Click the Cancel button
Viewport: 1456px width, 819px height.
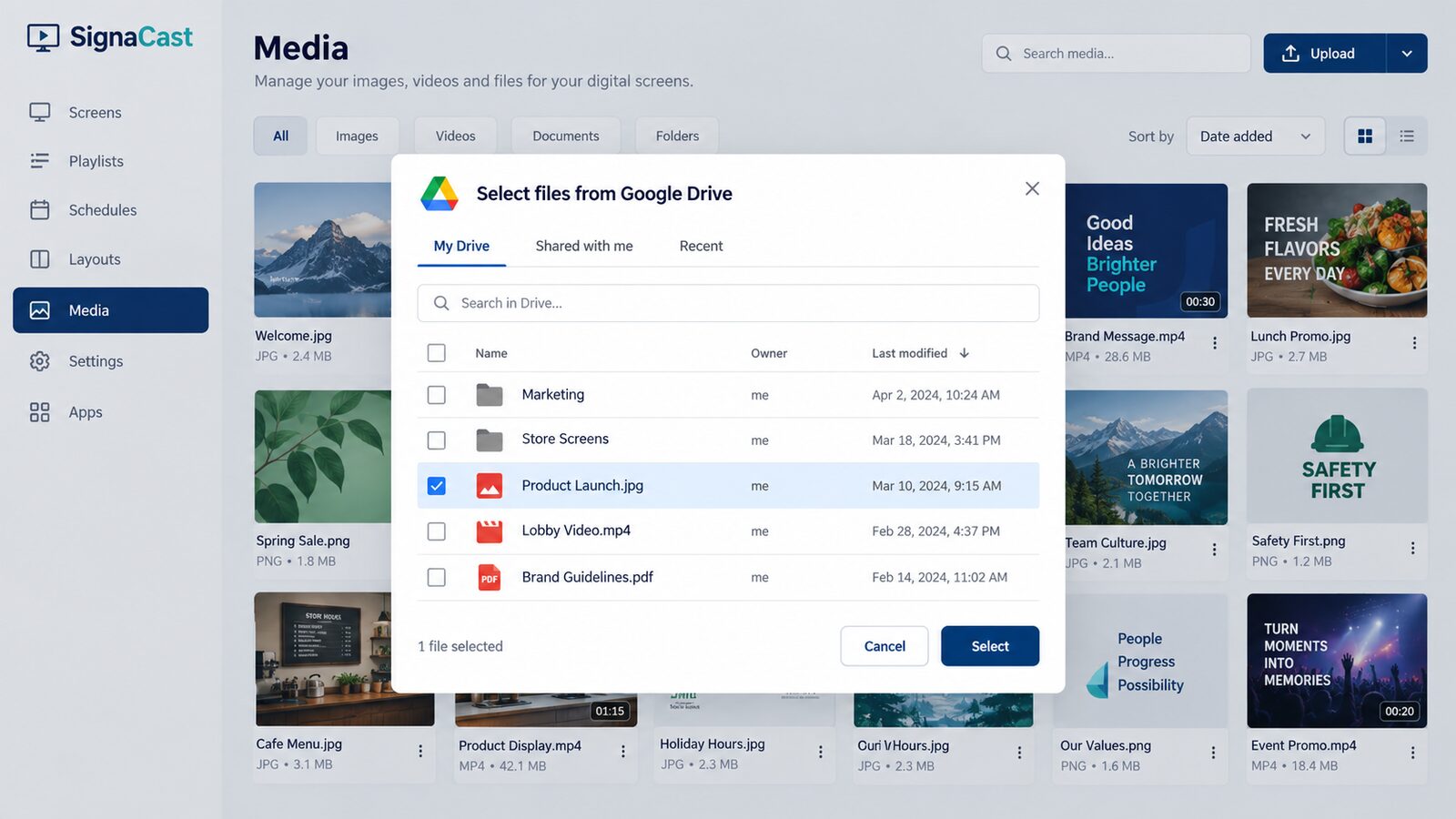pyautogui.click(x=885, y=646)
